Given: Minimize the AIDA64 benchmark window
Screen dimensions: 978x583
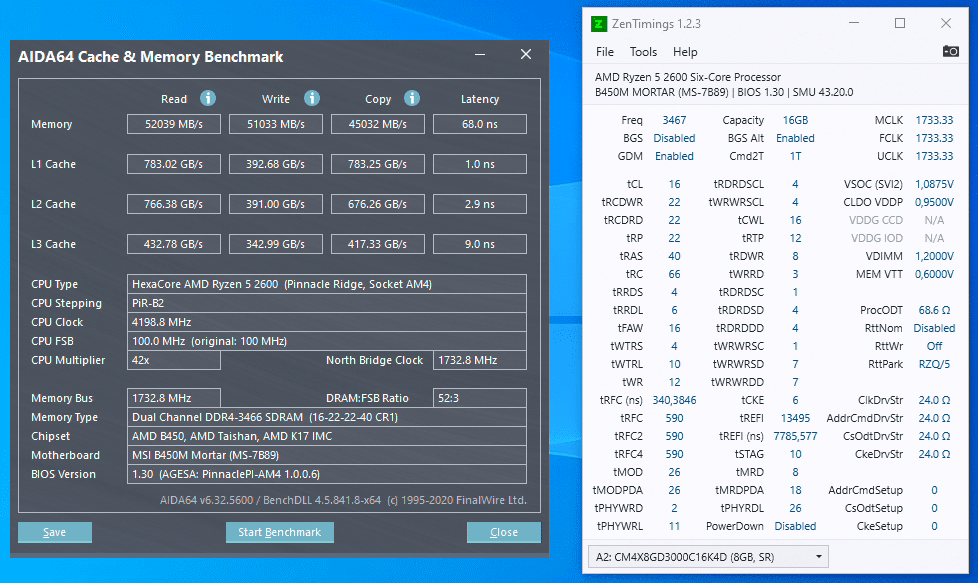Looking at the screenshot, I should pyautogui.click(x=480, y=55).
